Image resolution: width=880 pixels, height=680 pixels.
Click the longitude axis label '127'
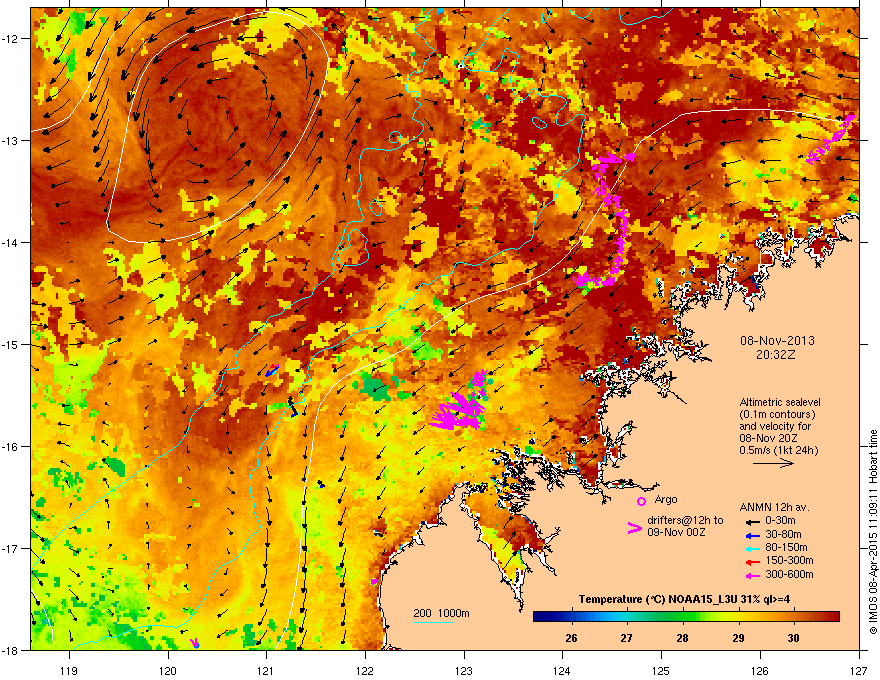click(x=859, y=670)
